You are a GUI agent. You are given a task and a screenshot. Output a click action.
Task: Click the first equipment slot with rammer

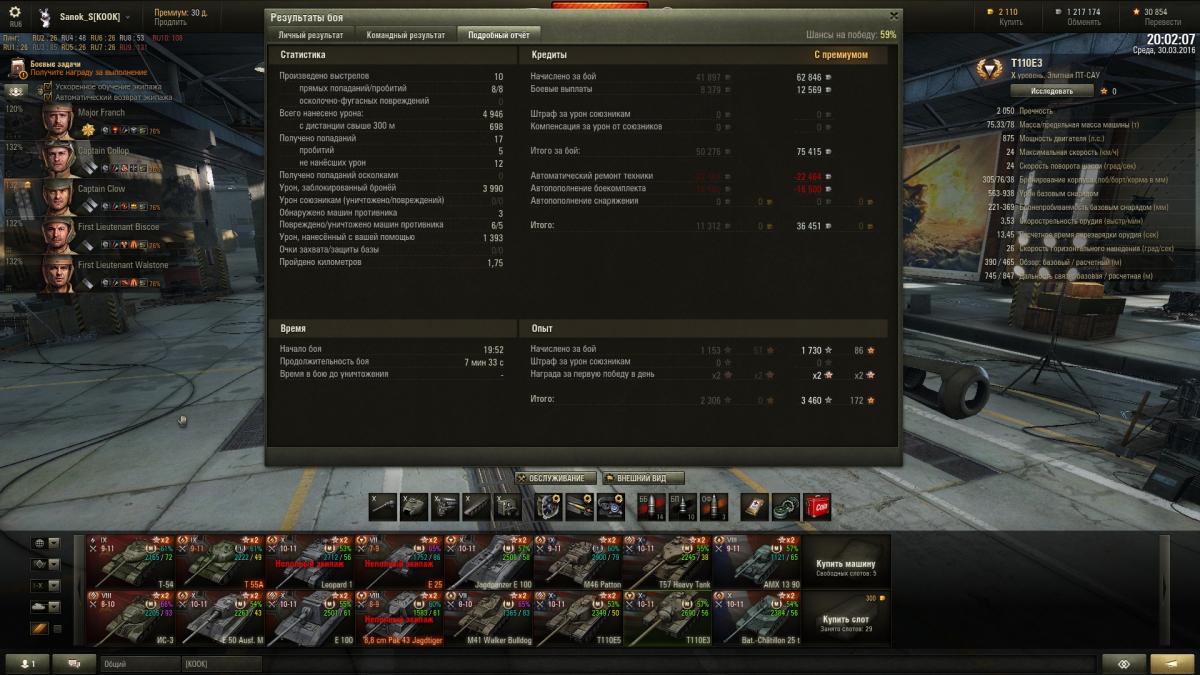(548, 506)
